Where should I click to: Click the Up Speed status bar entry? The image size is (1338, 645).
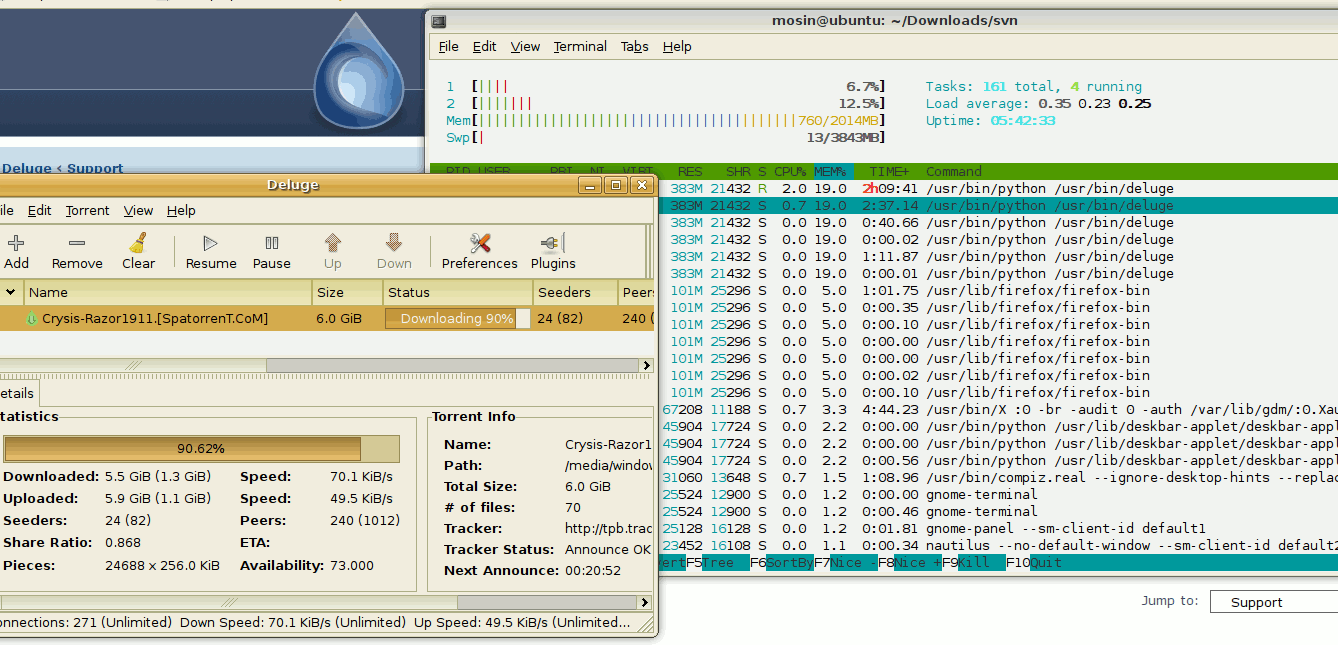(x=521, y=622)
